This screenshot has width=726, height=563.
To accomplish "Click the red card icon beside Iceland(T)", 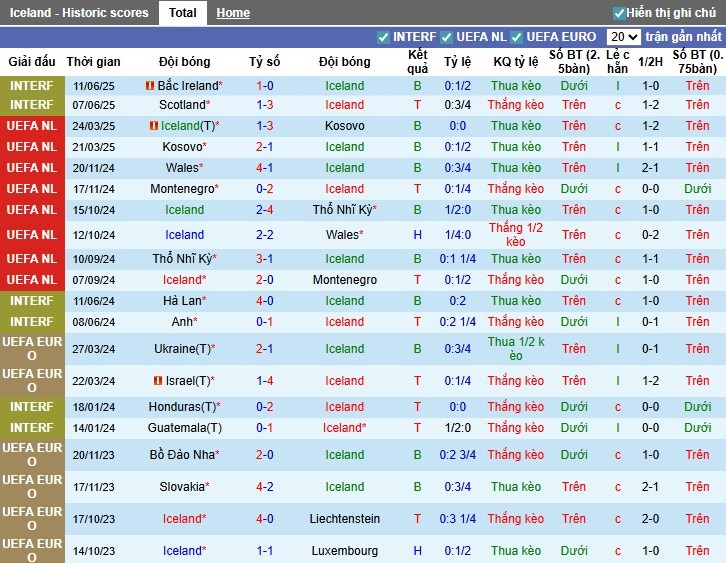I will [x=154, y=127].
